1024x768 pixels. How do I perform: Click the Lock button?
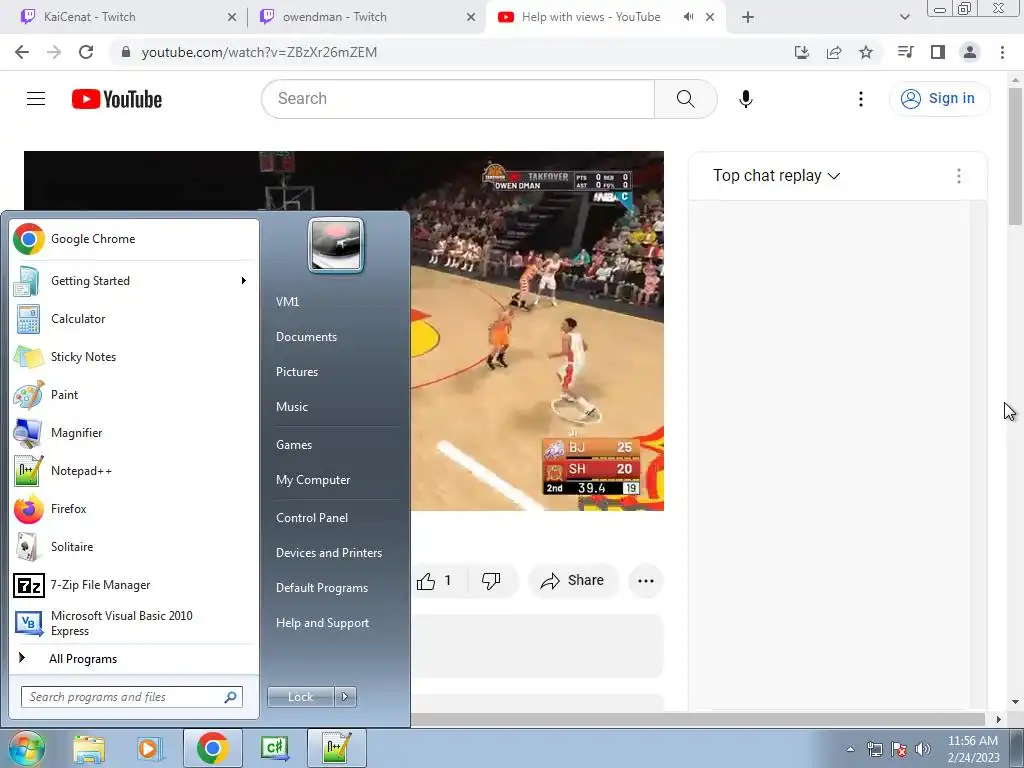(x=300, y=697)
